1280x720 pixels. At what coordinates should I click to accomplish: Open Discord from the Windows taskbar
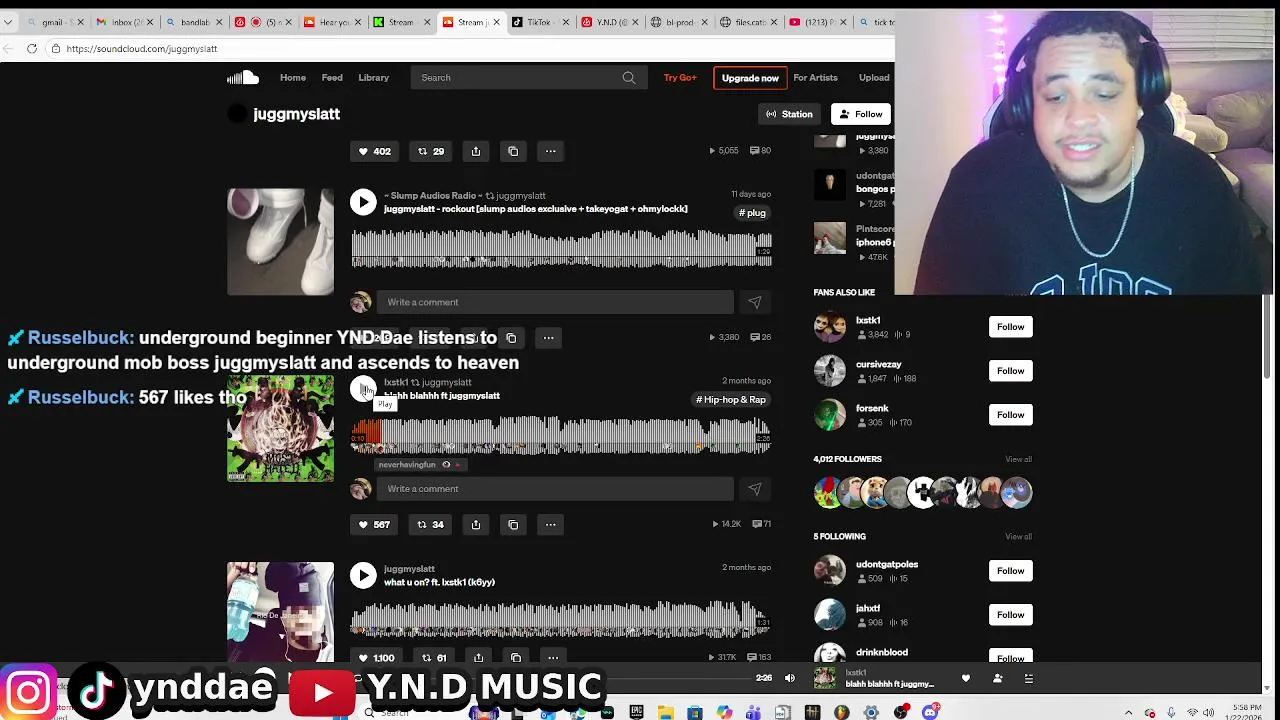(931, 712)
